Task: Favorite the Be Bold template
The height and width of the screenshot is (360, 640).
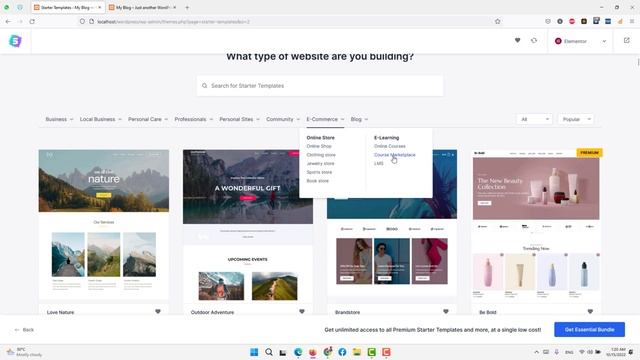Action: coord(590,311)
